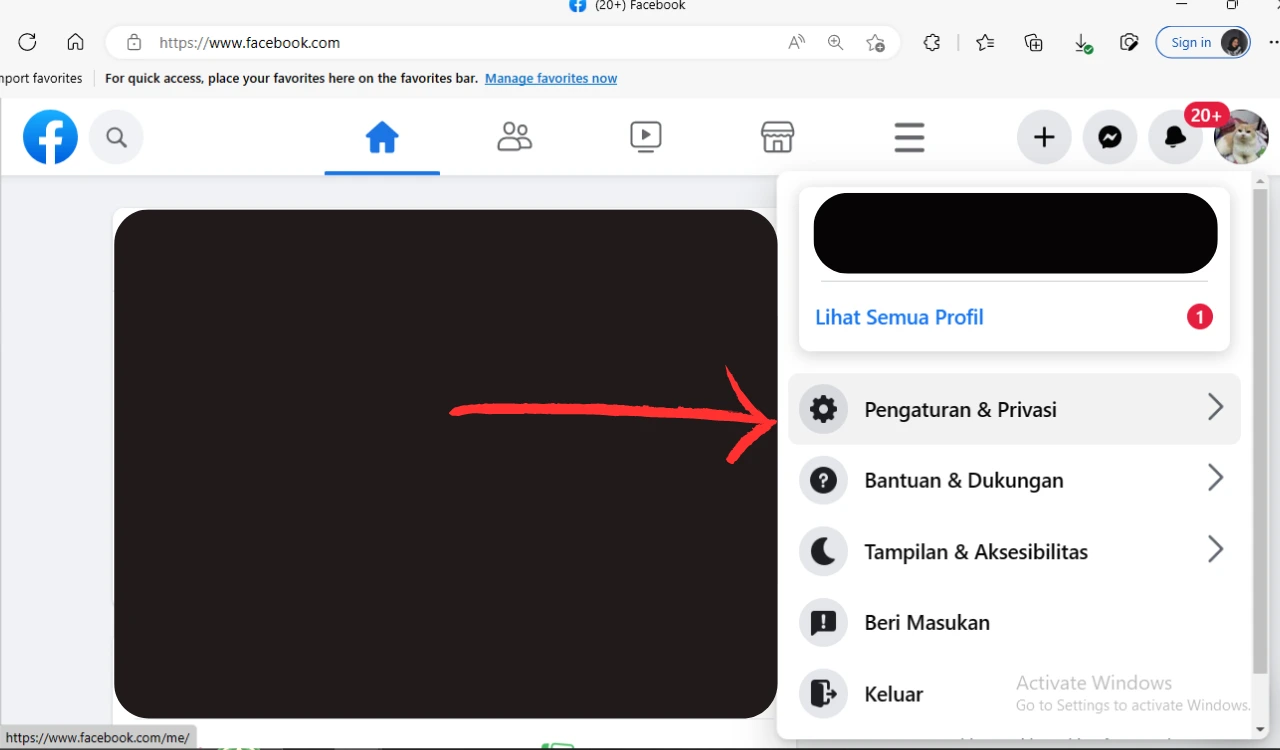Click the site info lock icon

(134, 42)
